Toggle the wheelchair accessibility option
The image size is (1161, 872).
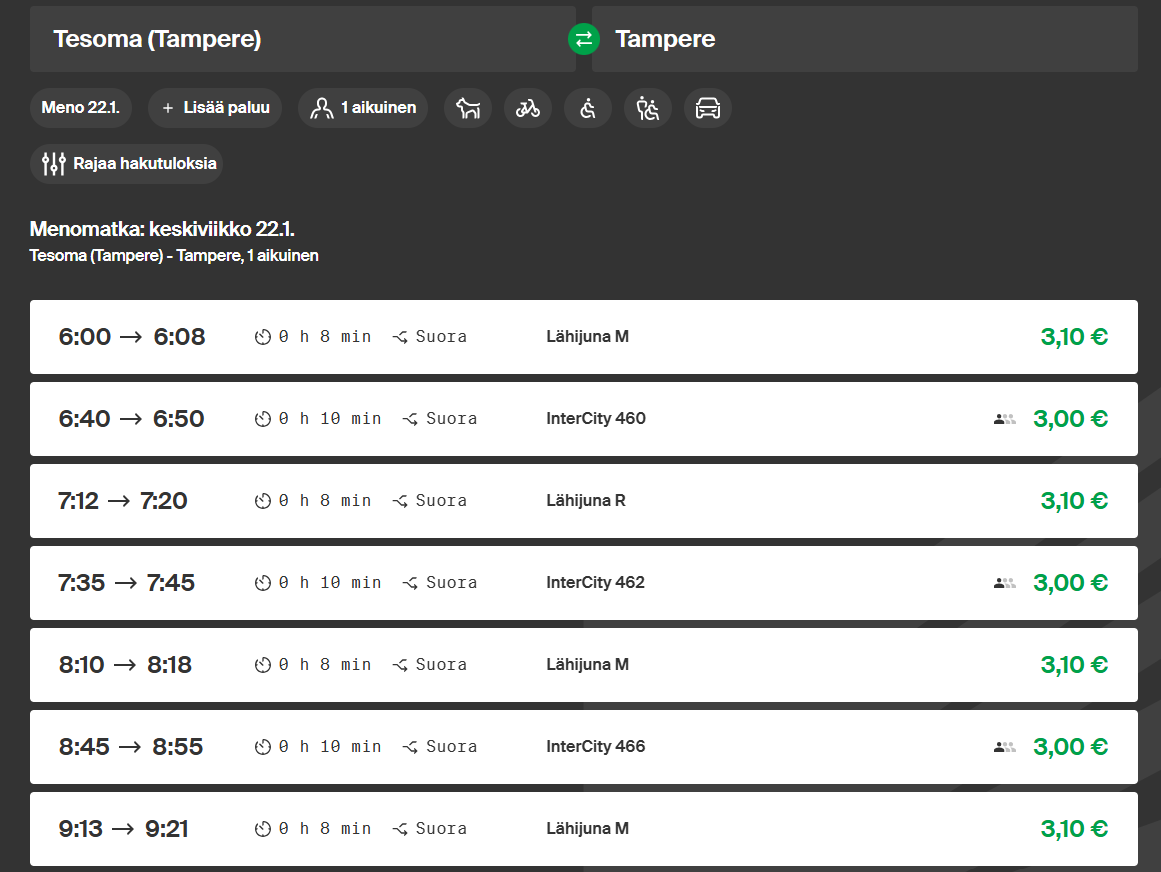pyautogui.click(x=588, y=108)
